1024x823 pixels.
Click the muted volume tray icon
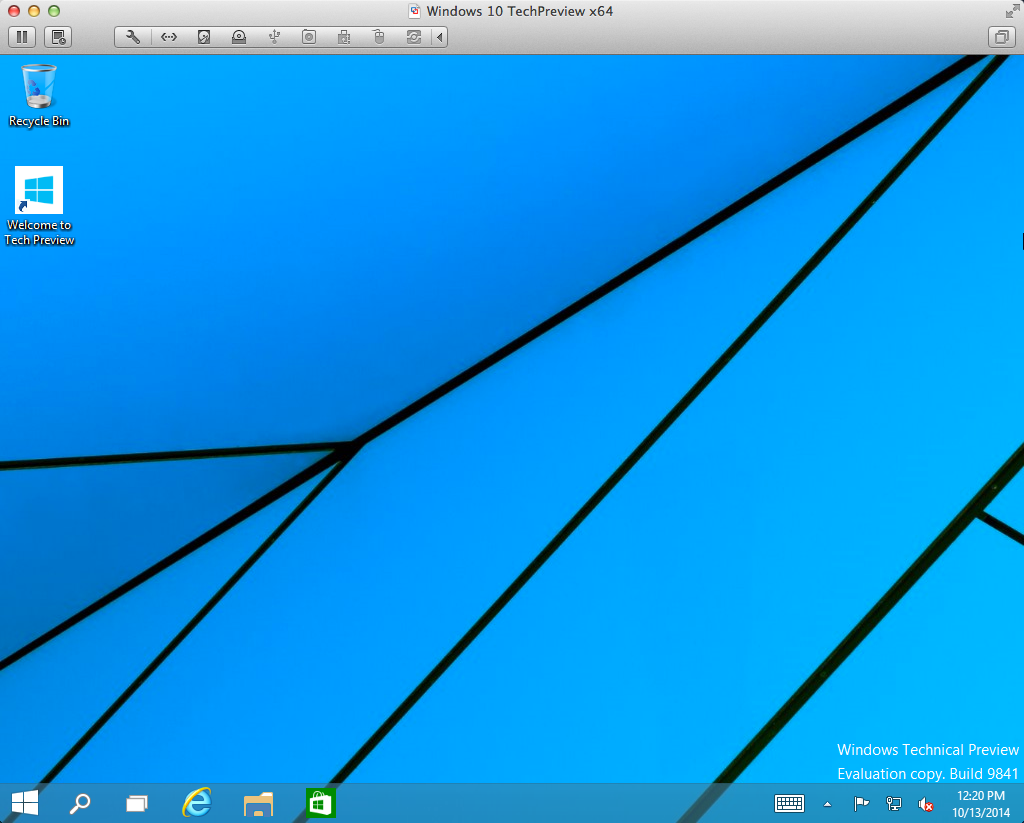pyautogui.click(x=925, y=804)
